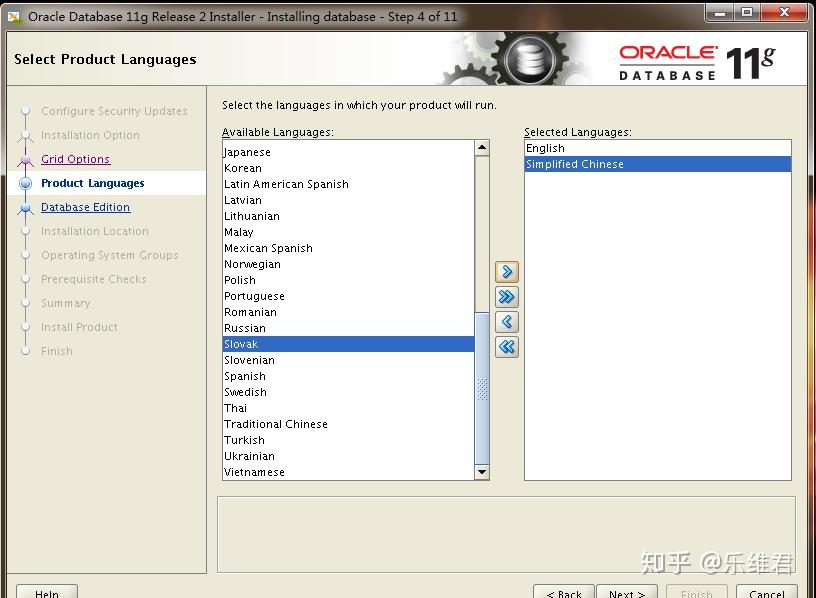This screenshot has height=598, width=816.
Task: Click the scrollbar up arrow in Available Languages
Action: tap(482, 148)
